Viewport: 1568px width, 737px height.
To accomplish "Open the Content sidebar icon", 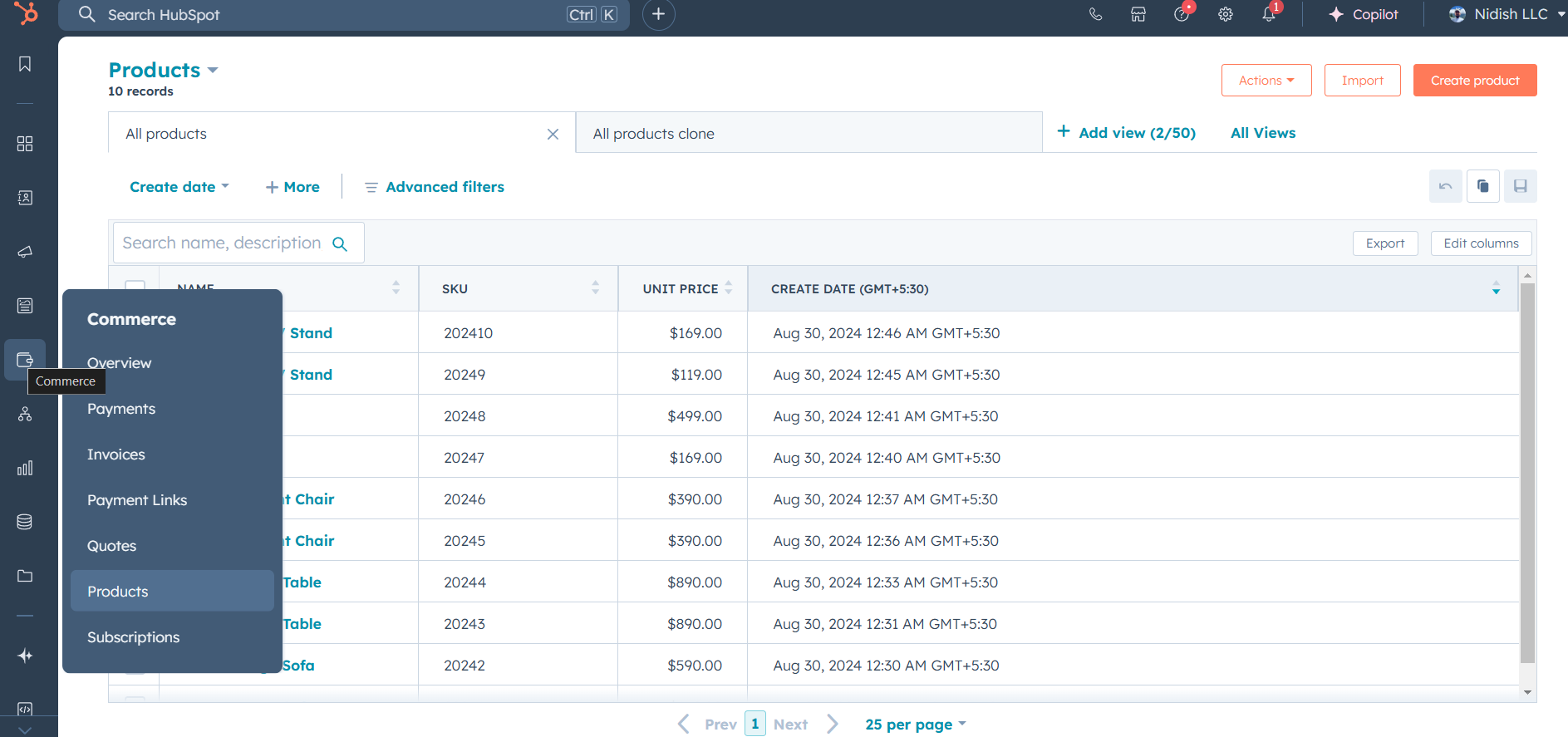I will click(x=25, y=306).
